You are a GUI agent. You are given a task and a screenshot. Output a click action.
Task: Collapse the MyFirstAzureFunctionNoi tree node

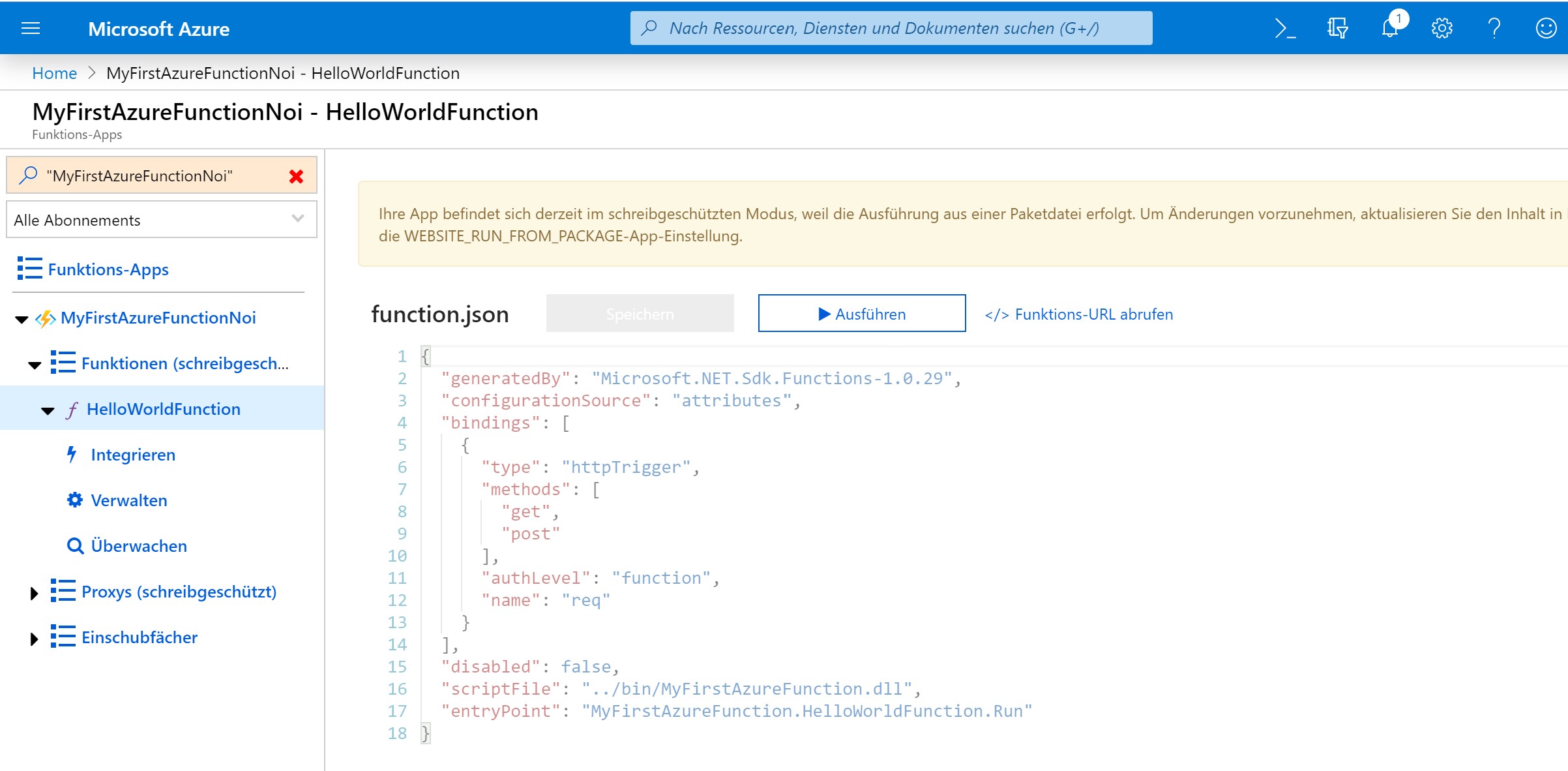(22, 319)
